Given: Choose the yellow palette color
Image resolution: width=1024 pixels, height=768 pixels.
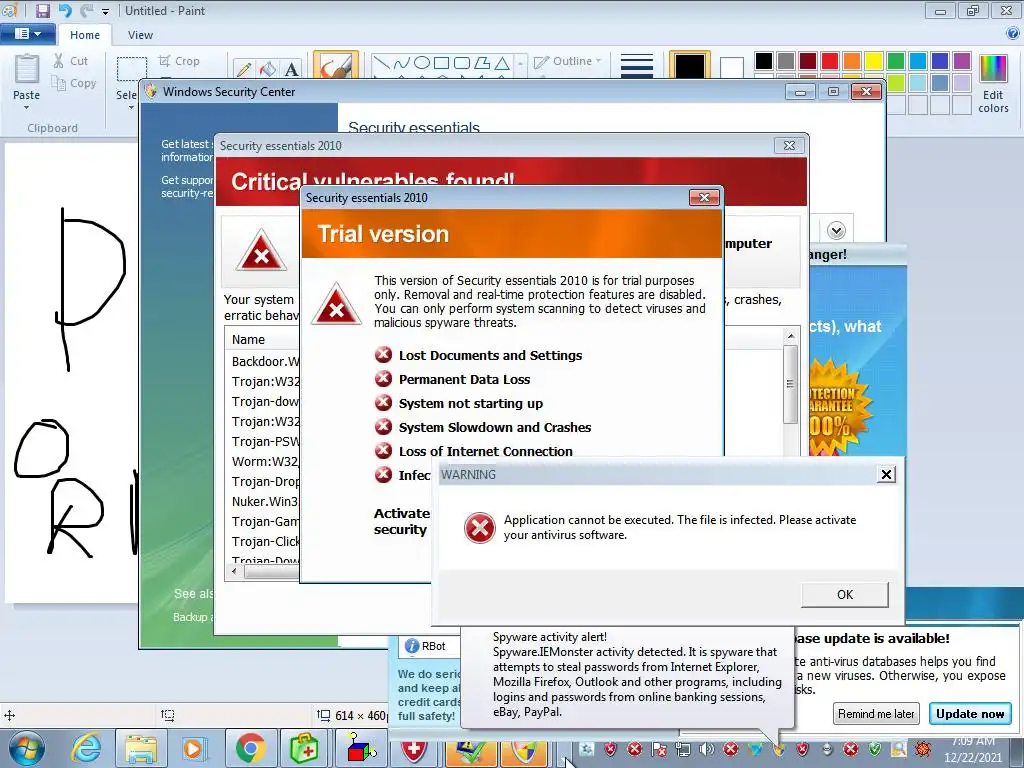Looking at the screenshot, I should [874, 61].
